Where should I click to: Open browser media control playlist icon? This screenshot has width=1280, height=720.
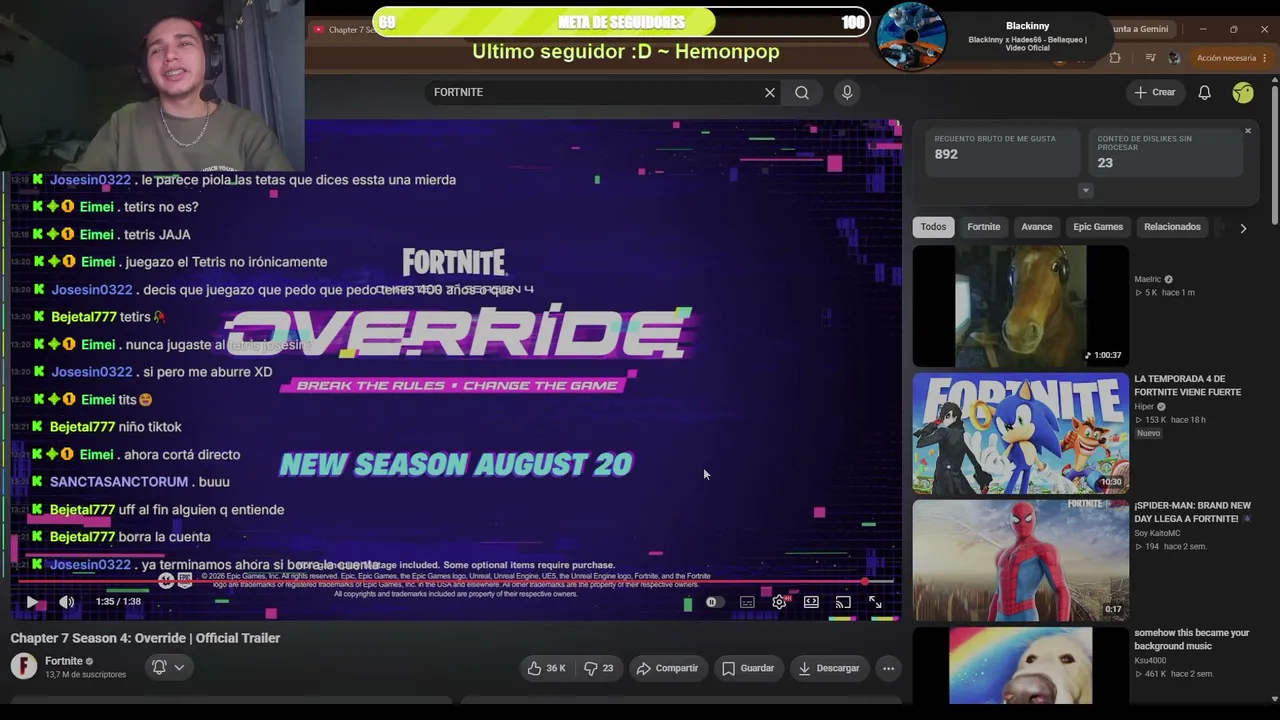point(1151,58)
